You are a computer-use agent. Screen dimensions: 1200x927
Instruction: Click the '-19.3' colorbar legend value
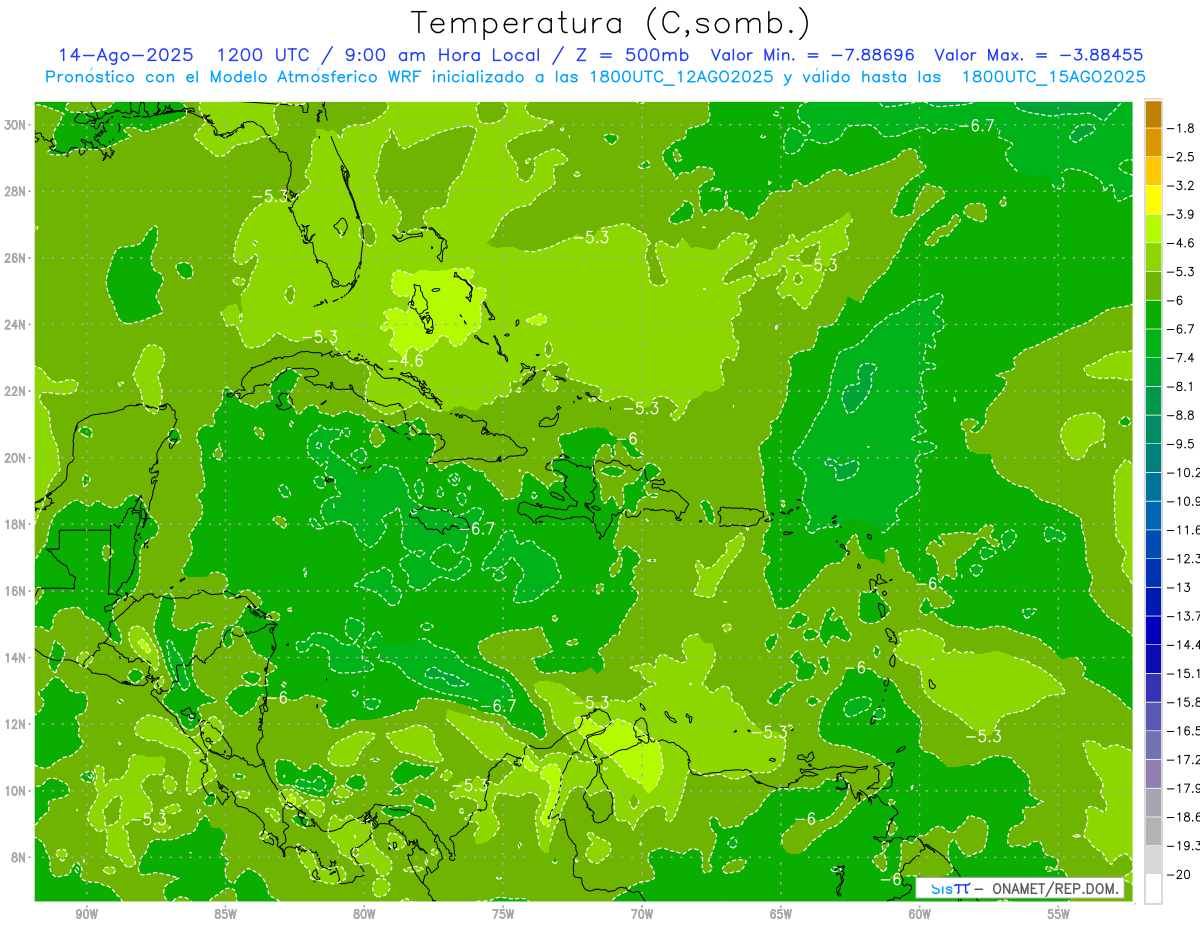coord(1184,846)
